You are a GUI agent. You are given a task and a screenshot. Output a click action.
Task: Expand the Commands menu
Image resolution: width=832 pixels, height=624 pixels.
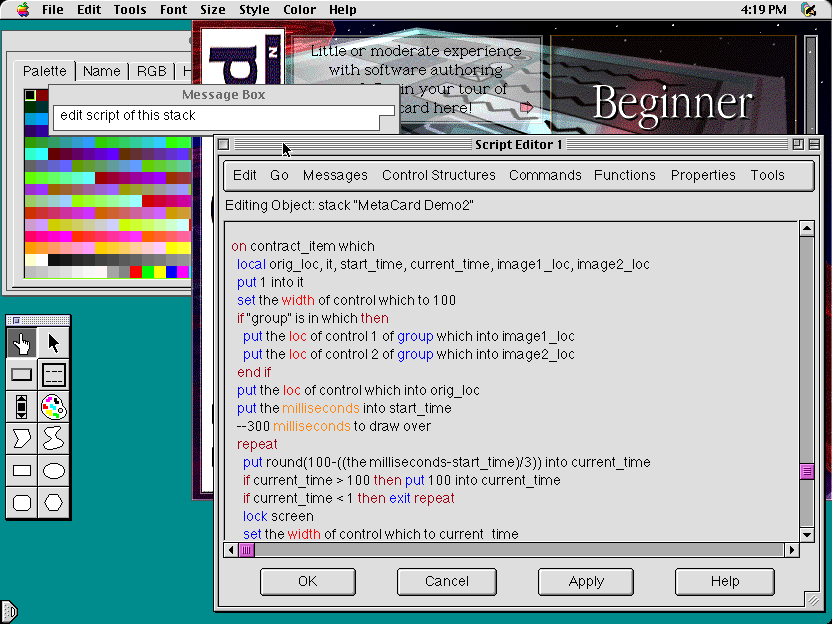tap(545, 175)
